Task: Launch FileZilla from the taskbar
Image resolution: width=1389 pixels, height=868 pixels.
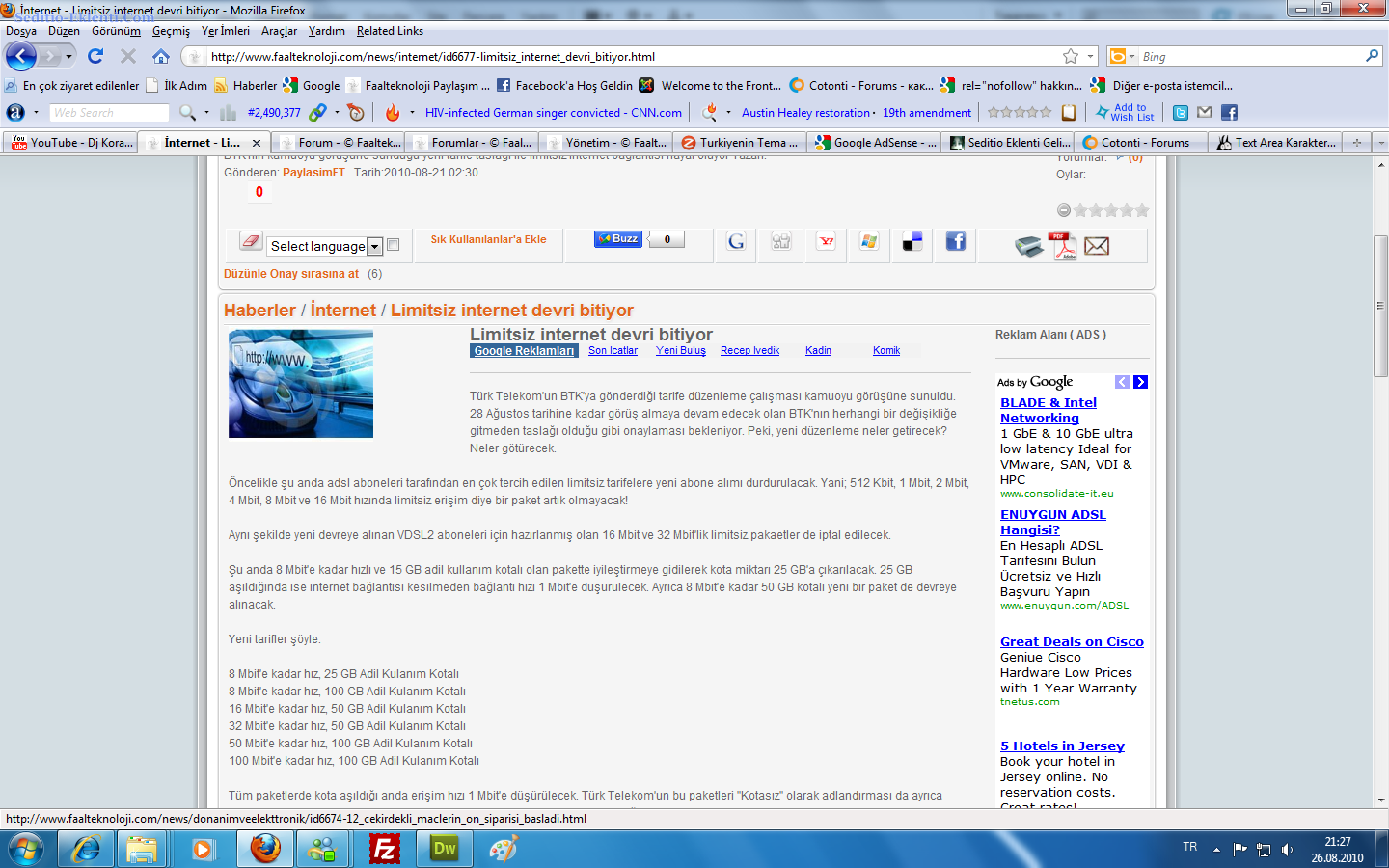Action: (x=384, y=849)
